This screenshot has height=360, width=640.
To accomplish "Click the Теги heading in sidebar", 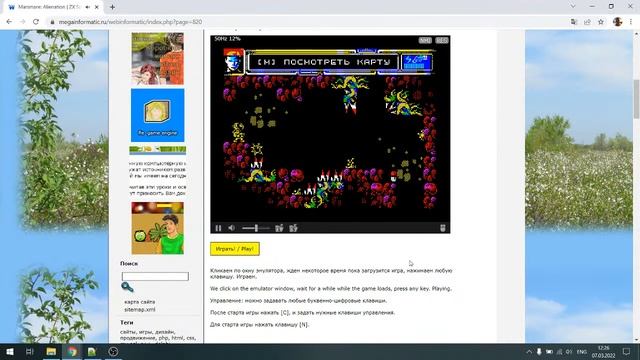I will coord(127,322).
